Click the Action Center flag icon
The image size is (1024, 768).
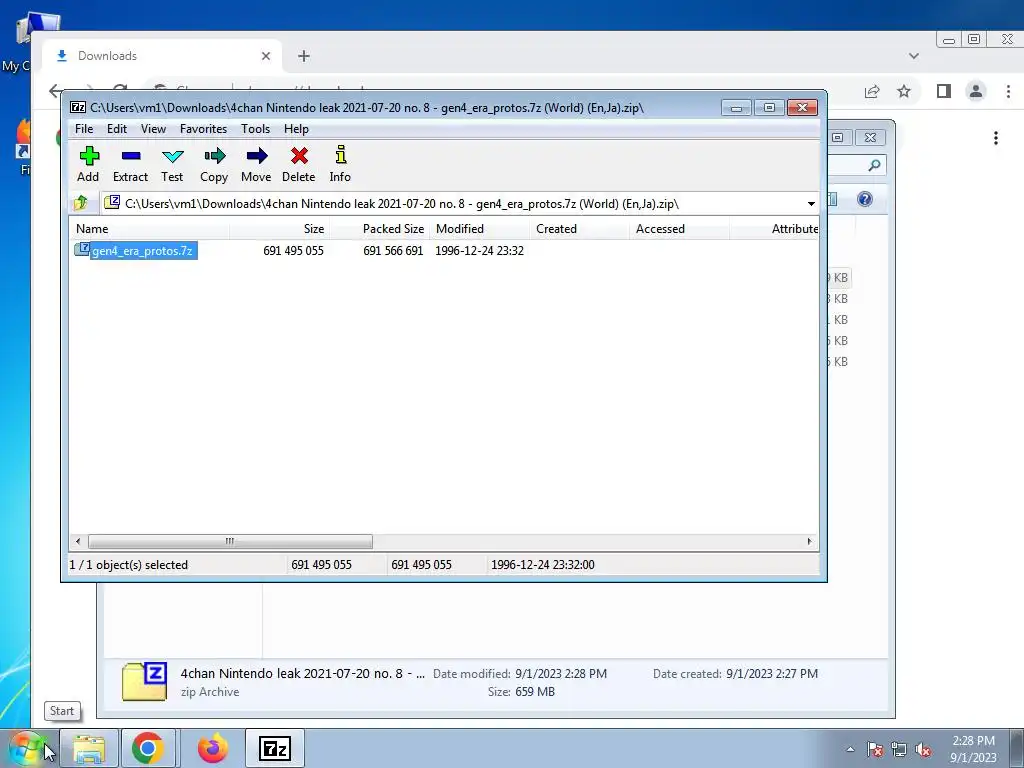875,749
